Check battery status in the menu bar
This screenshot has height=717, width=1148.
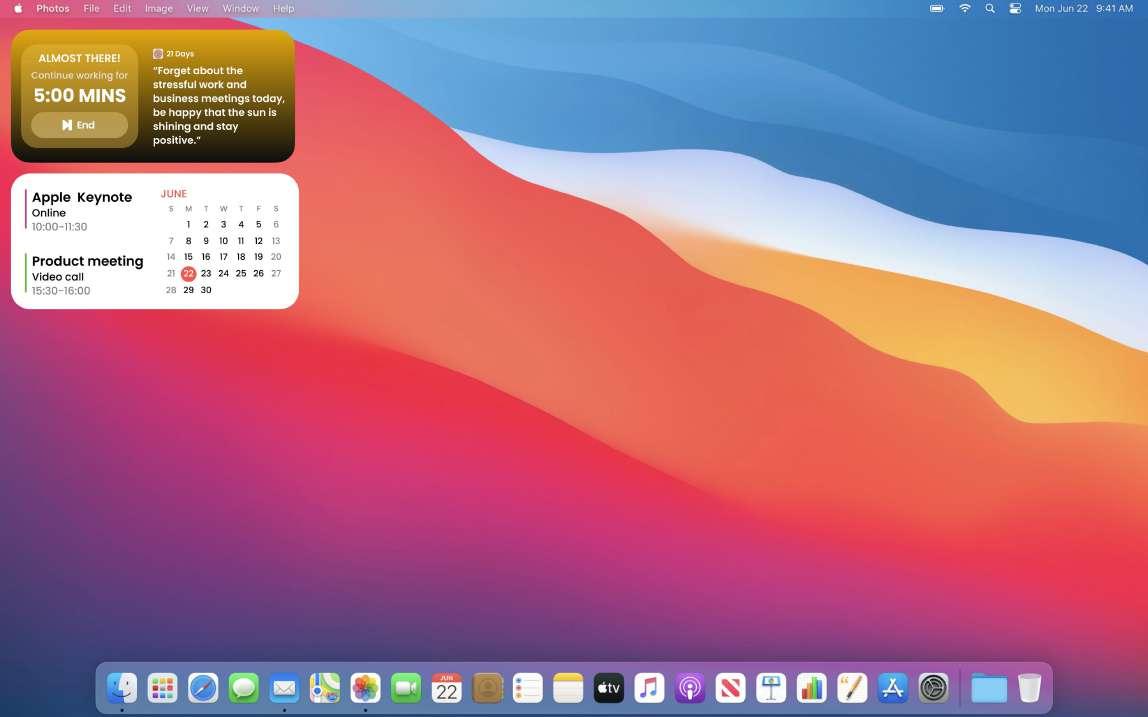[x=936, y=9]
